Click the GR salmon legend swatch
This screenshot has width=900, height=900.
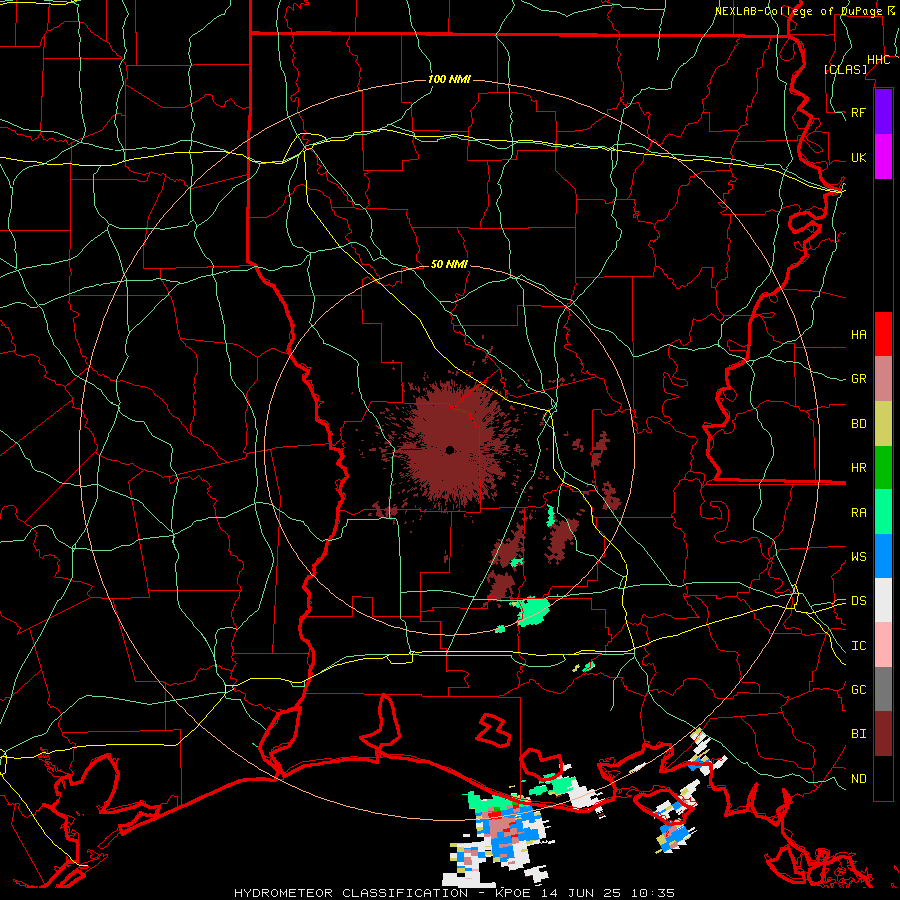[883, 379]
